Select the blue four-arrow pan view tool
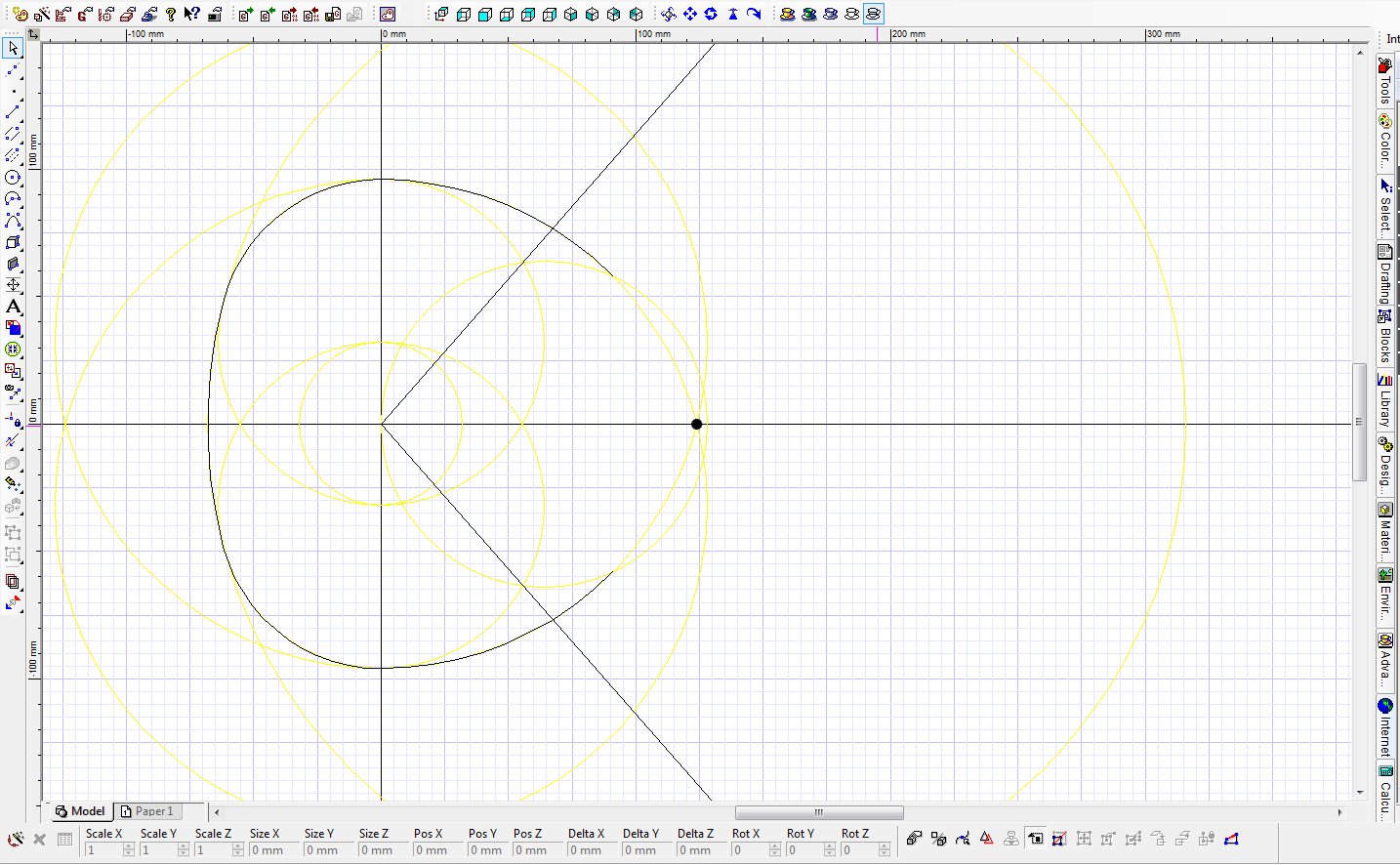The height and width of the screenshot is (865, 1400). point(690,15)
